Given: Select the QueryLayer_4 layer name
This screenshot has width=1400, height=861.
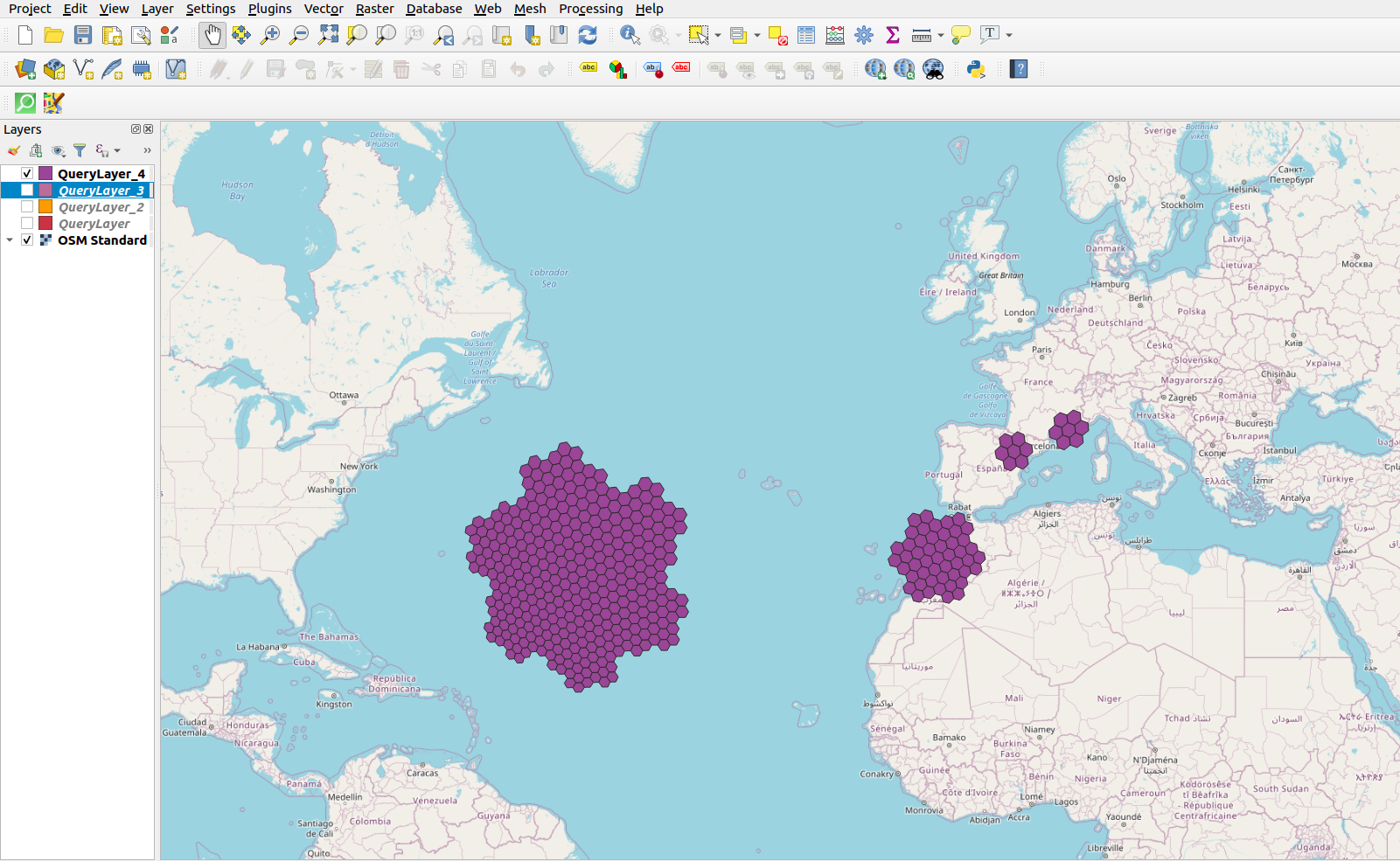Looking at the screenshot, I should 101,174.
